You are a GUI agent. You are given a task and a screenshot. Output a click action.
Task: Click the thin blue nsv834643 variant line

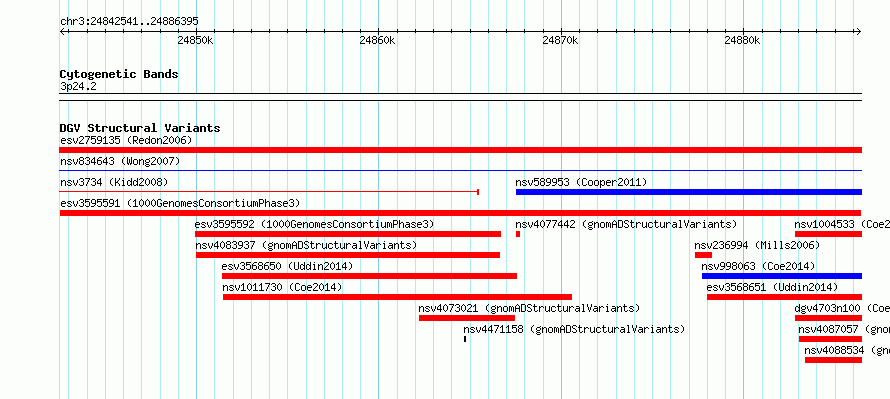[x=460, y=170]
